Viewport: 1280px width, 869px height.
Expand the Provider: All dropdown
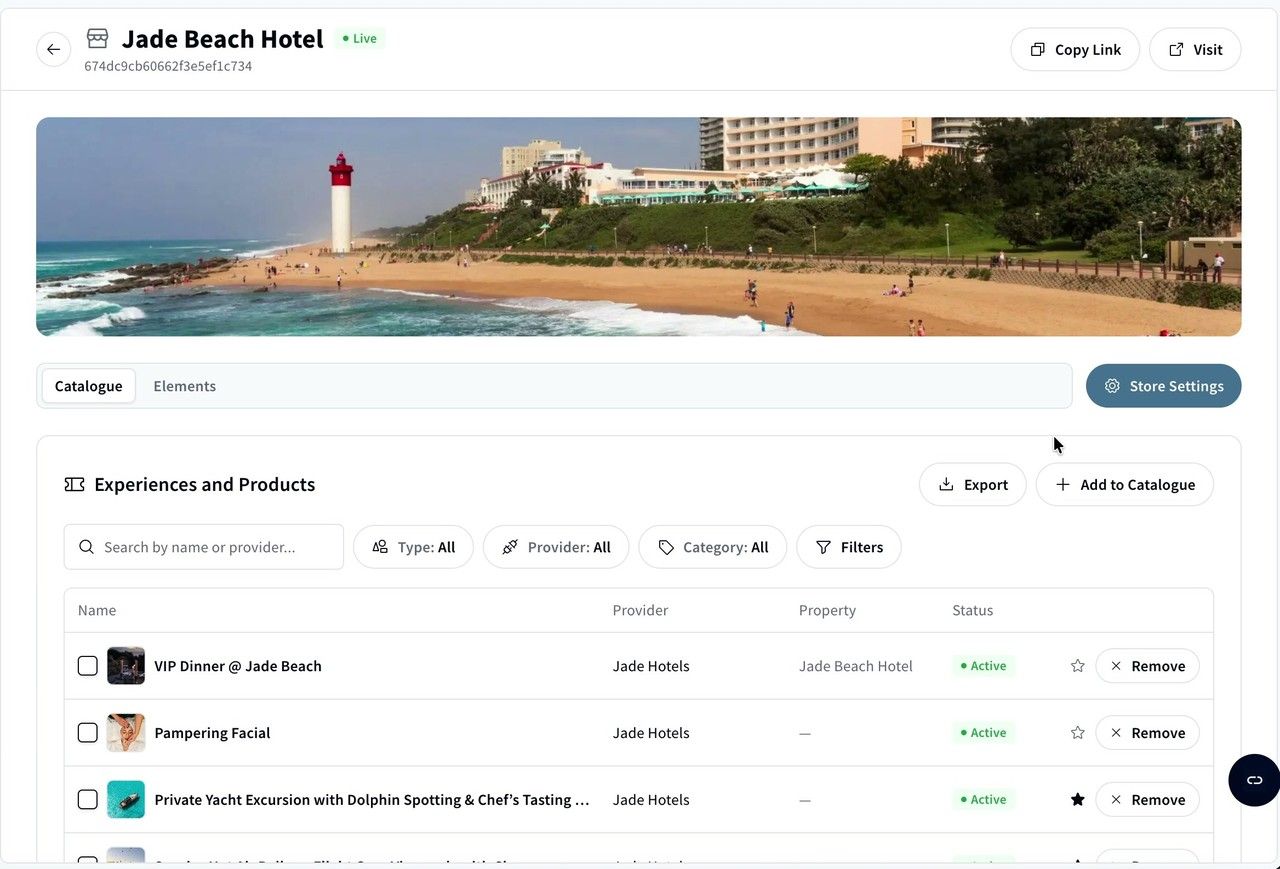tap(556, 547)
